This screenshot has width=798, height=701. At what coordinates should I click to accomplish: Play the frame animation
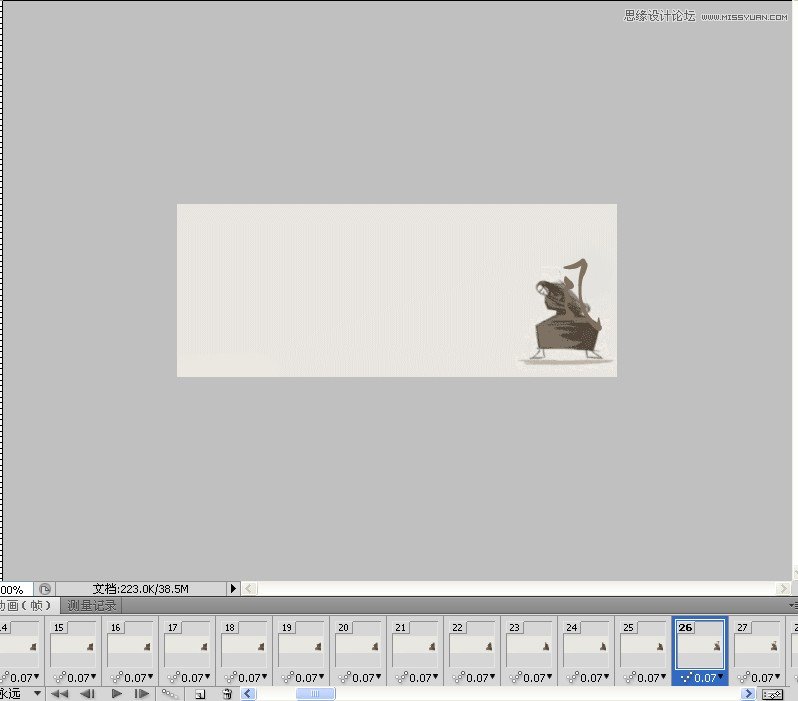coord(117,693)
